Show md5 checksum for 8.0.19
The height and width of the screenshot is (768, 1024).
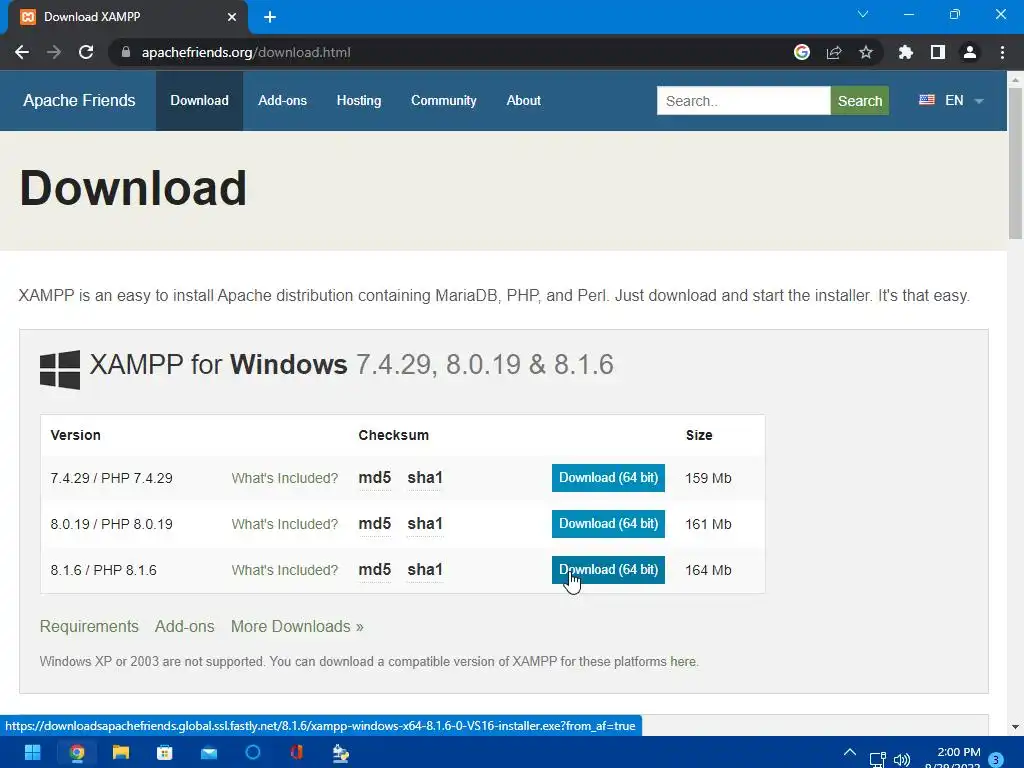375,524
